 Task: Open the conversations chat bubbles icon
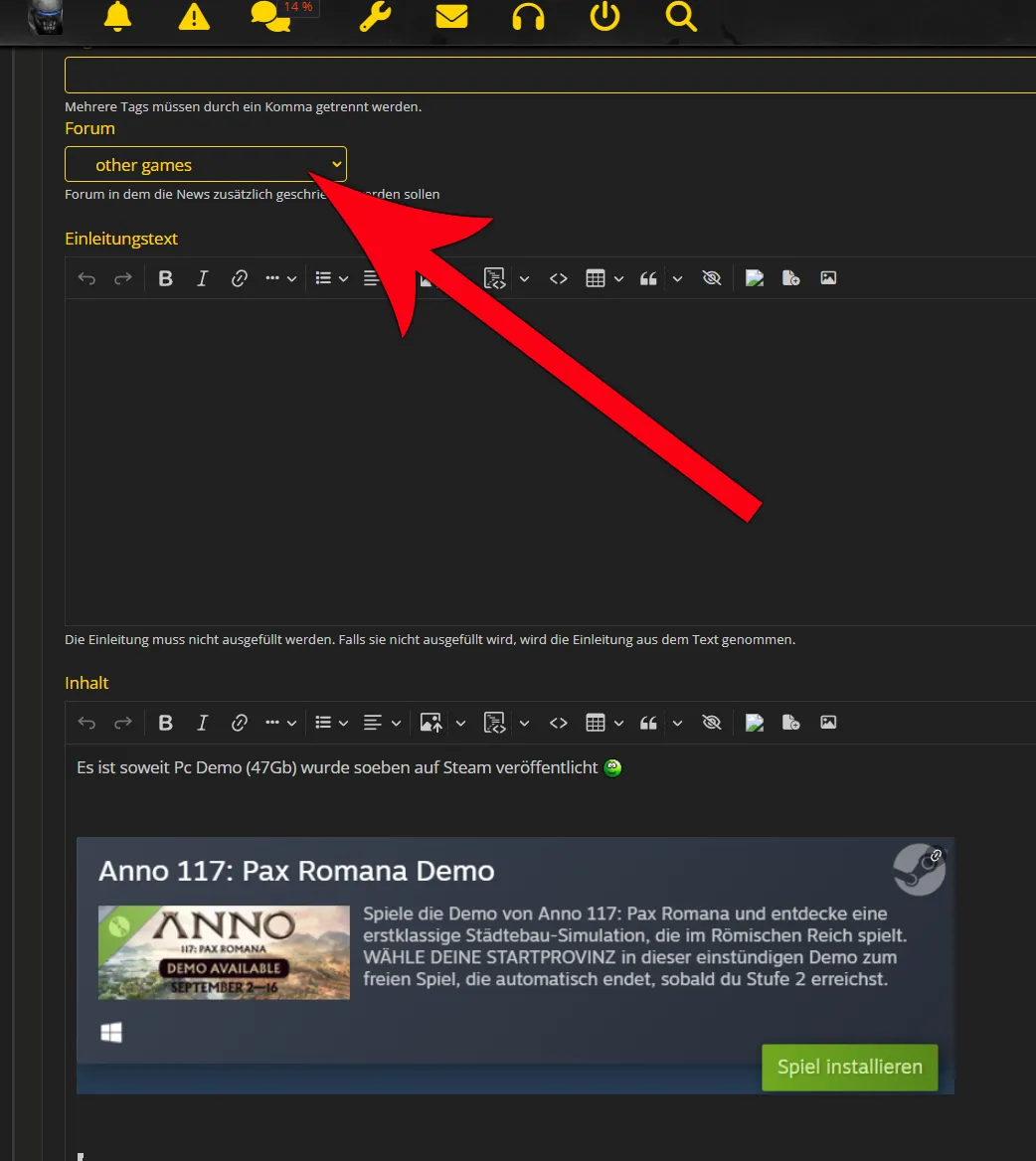(x=270, y=17)
